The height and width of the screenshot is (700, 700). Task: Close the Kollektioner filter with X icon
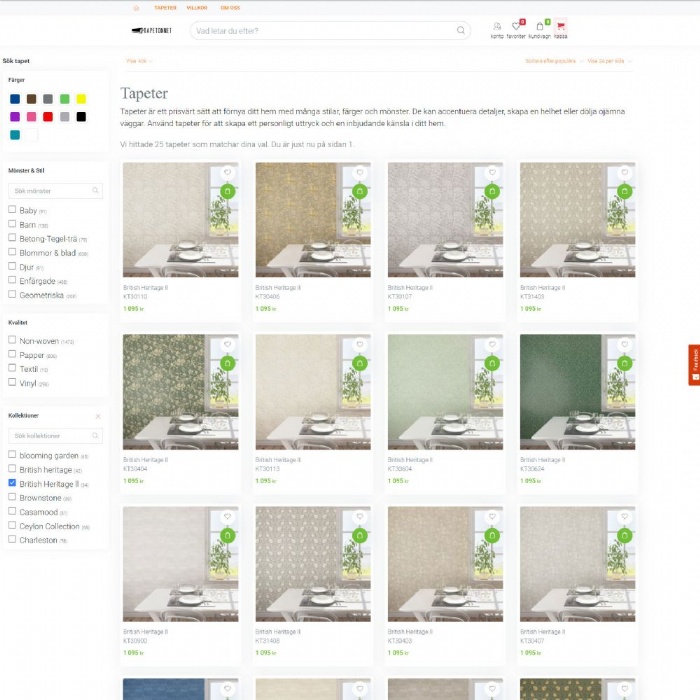pyautogui.click(x=98, y=416)
